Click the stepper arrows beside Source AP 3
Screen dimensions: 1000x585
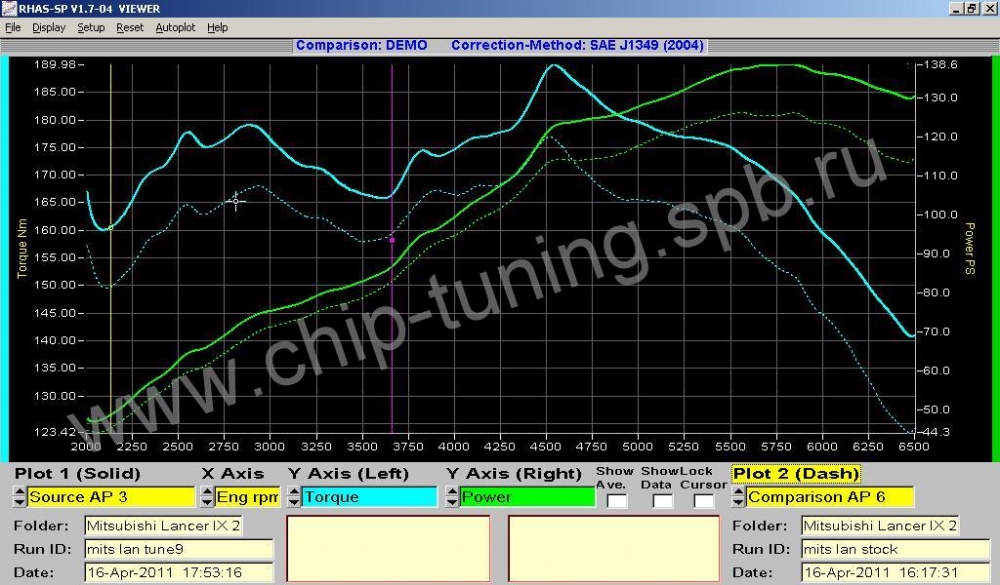coord(18,497)
